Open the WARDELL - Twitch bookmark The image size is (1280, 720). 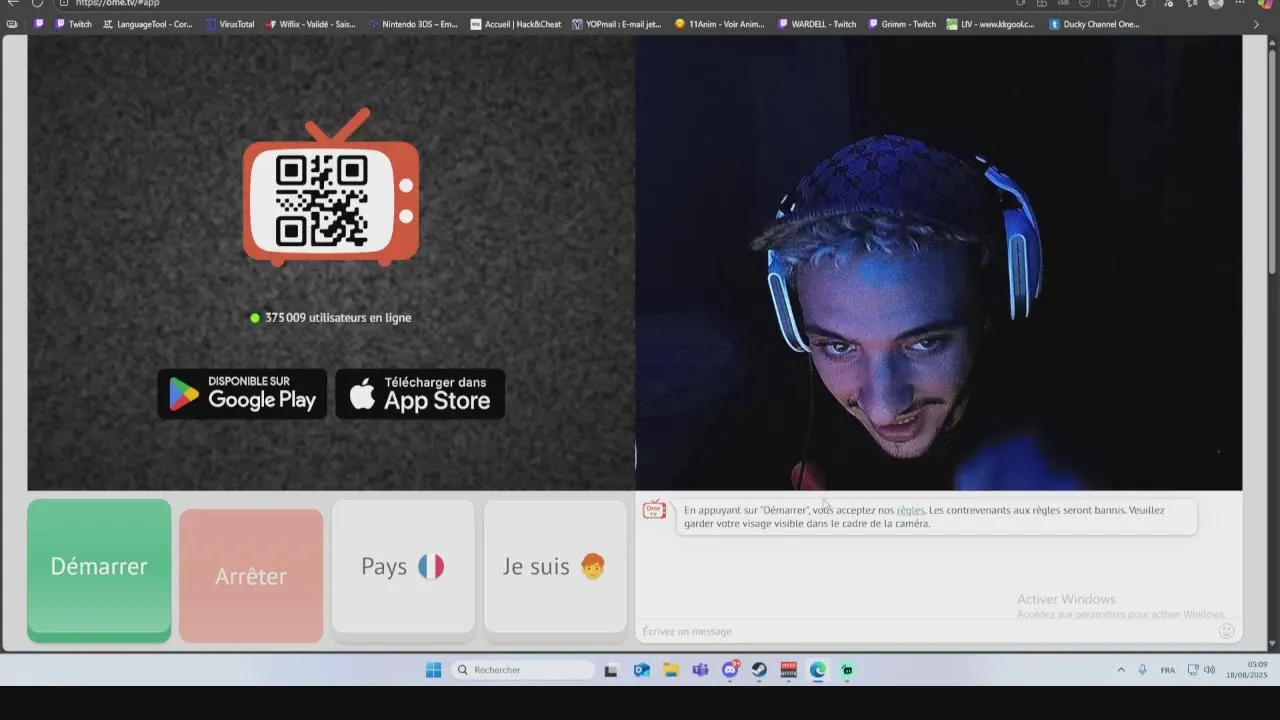817,24
